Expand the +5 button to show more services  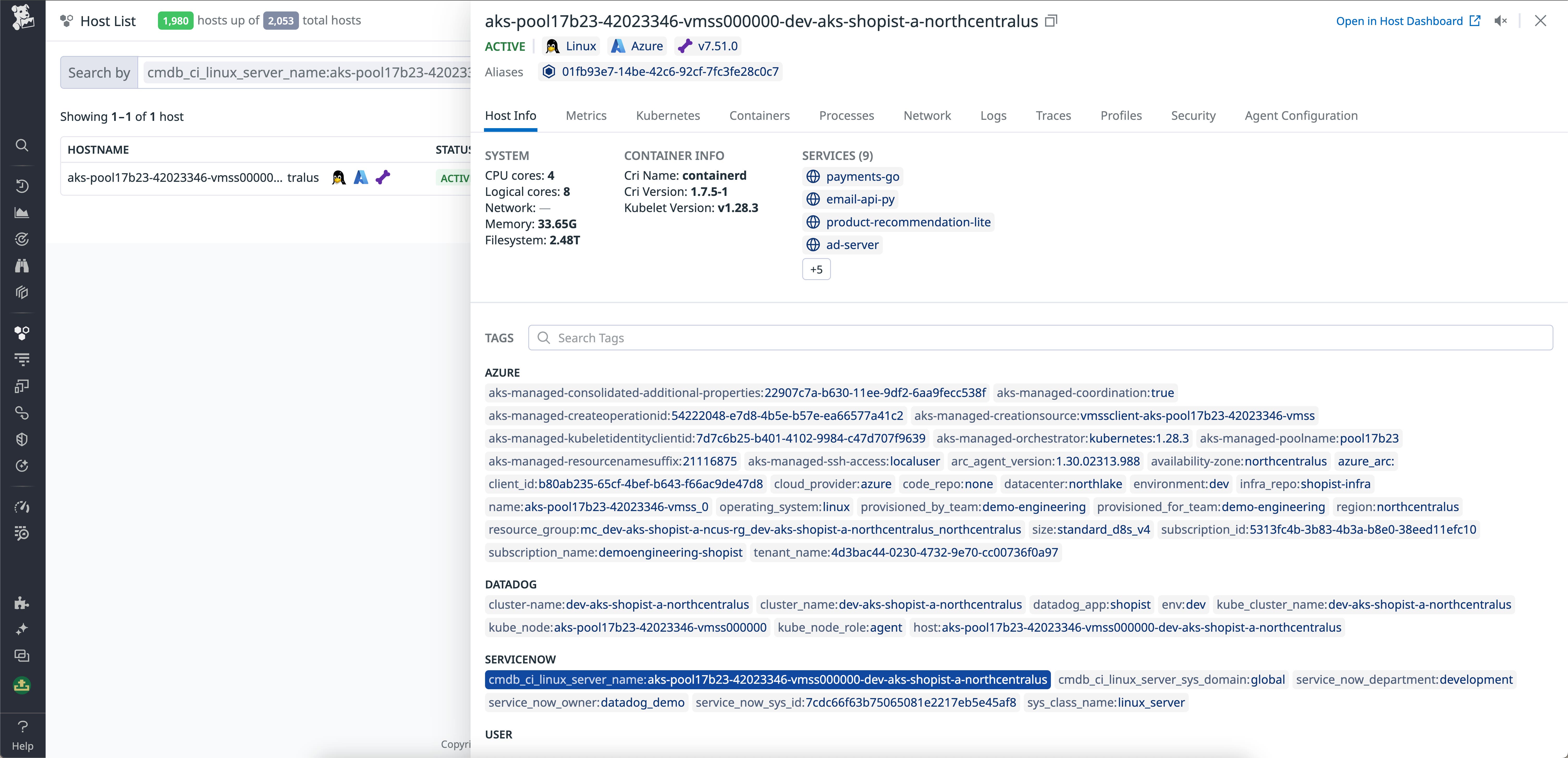(x=816, y=269)
